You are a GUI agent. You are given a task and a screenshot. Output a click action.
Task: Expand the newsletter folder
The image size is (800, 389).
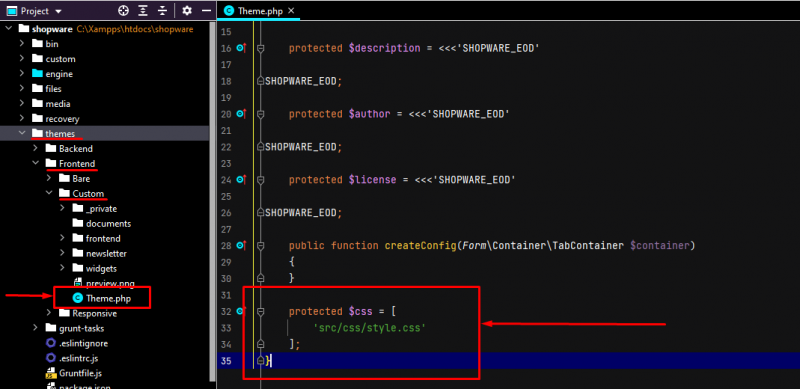pyautogui.click(x=62, y=253)
